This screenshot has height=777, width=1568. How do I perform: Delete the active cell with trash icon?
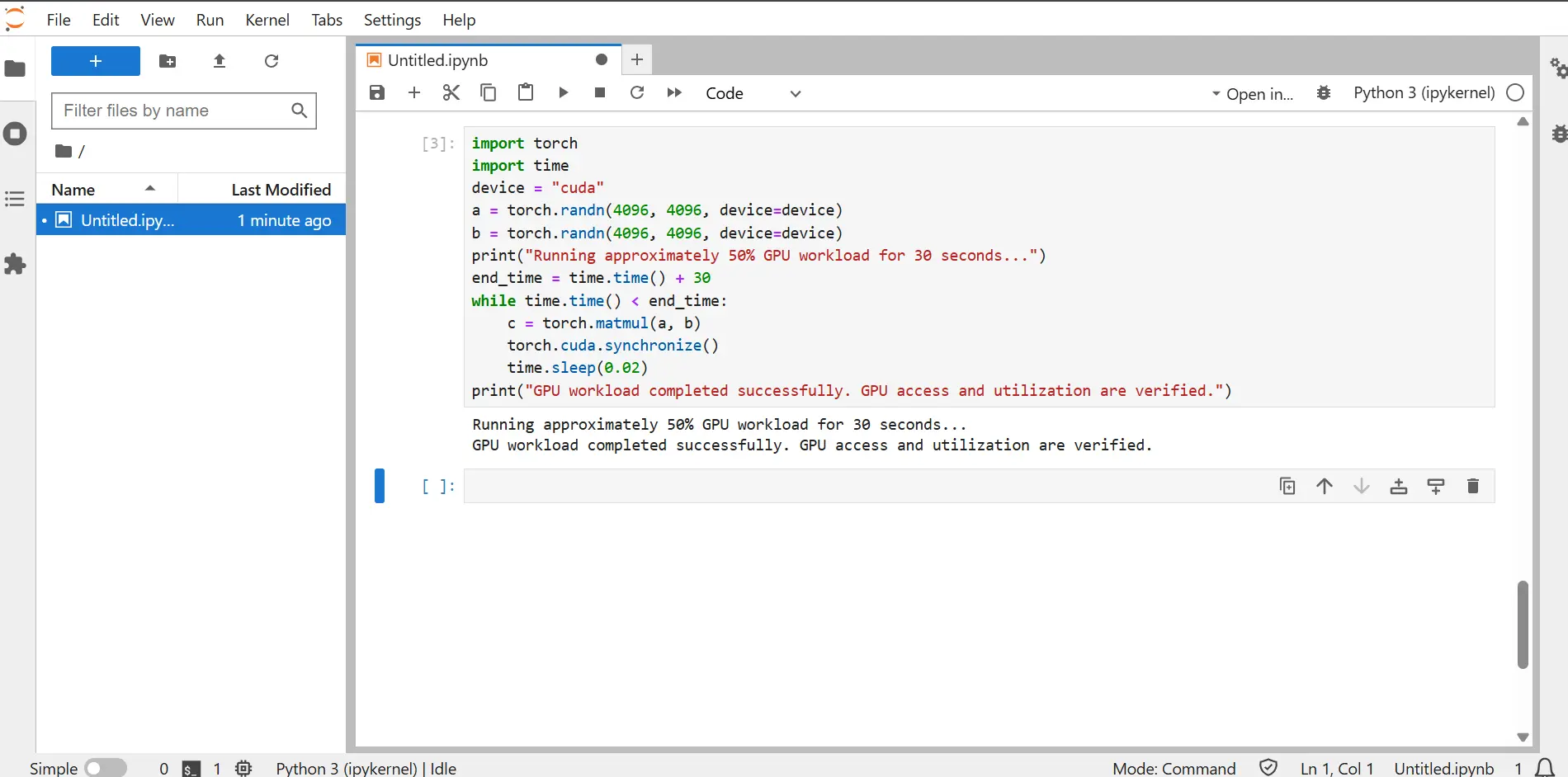(x=1473, y=486)
